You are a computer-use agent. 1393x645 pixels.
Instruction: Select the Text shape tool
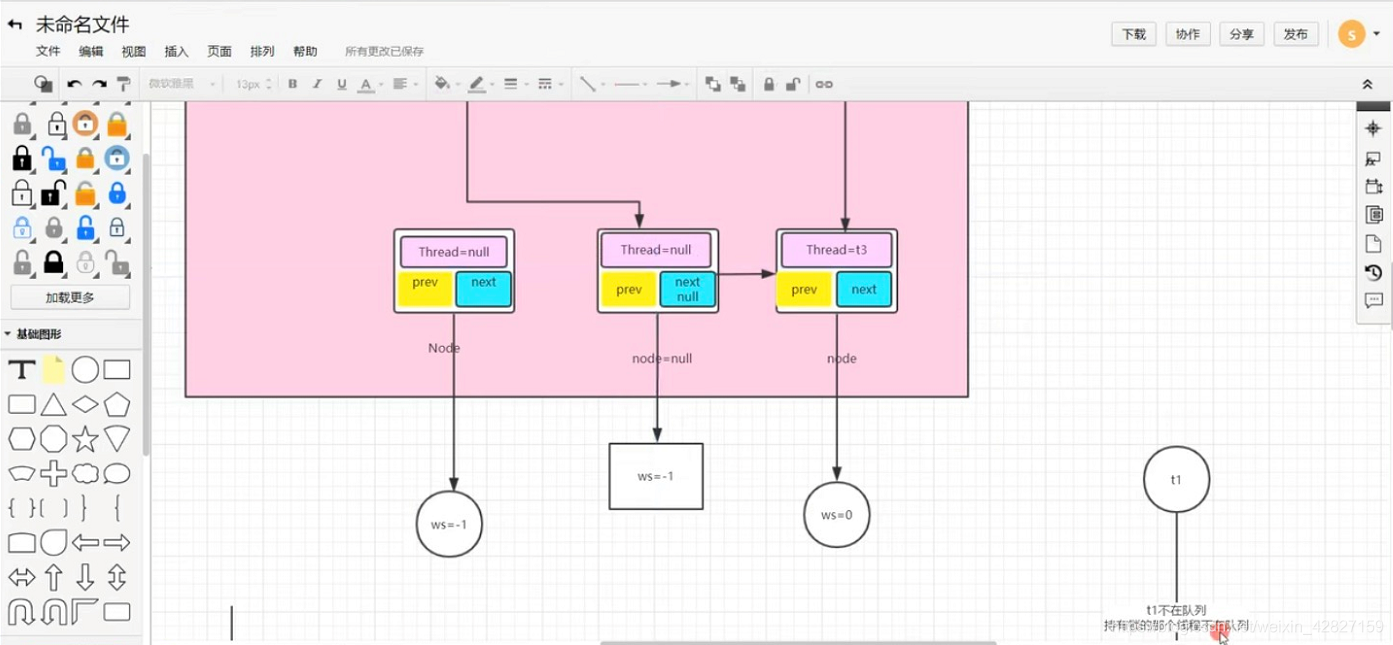22,370
